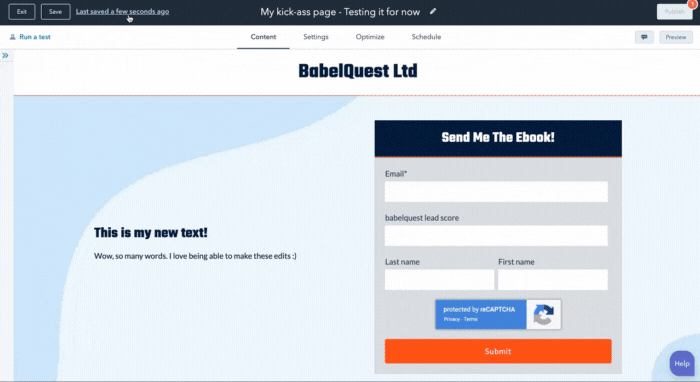Click the My kick-ass page title text
The width and height of the screenshot is (700, 382).
(340, 12)
